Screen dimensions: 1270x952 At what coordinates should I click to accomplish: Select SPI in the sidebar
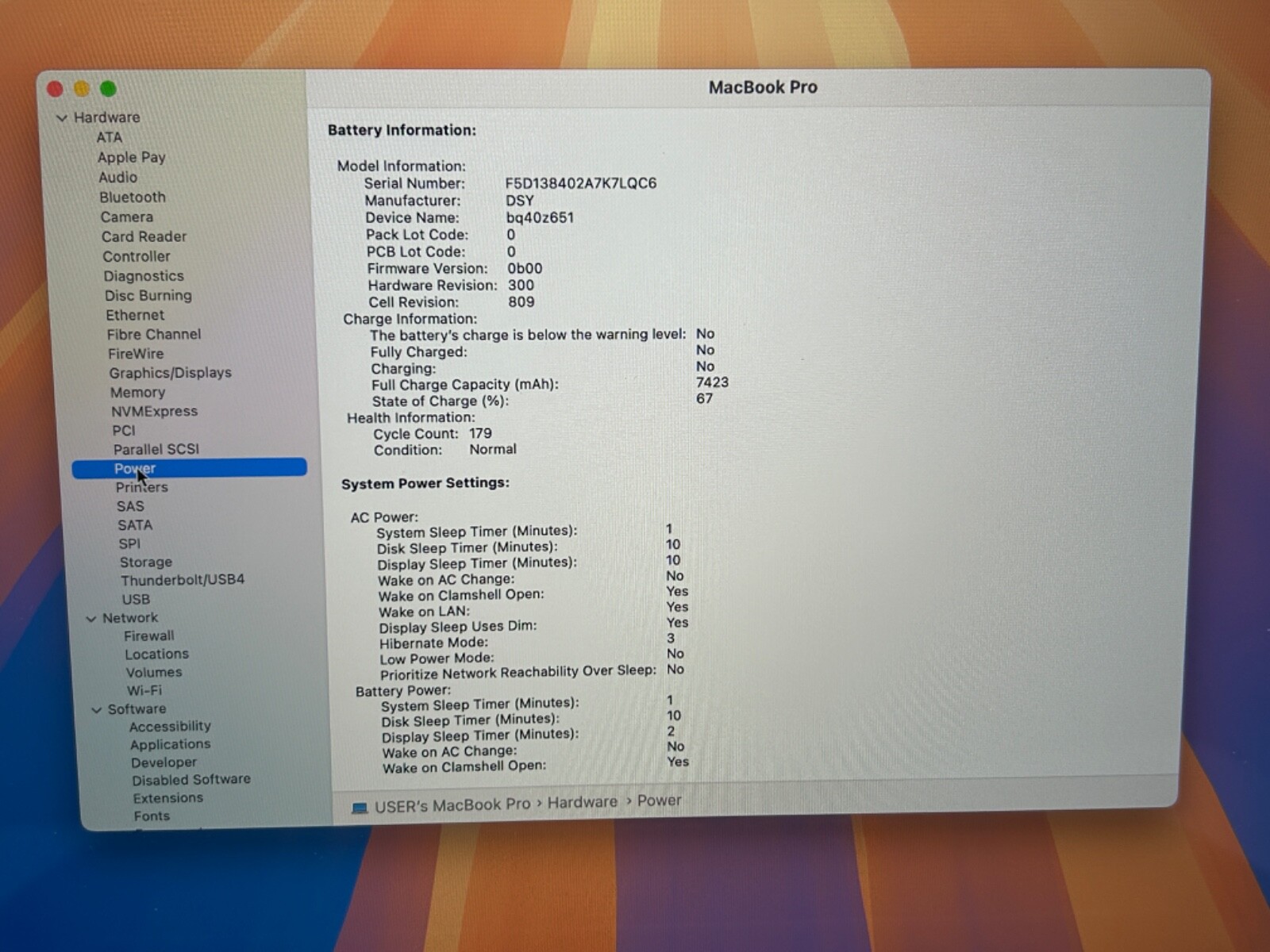pyautogui.click(x=129, y=543)
